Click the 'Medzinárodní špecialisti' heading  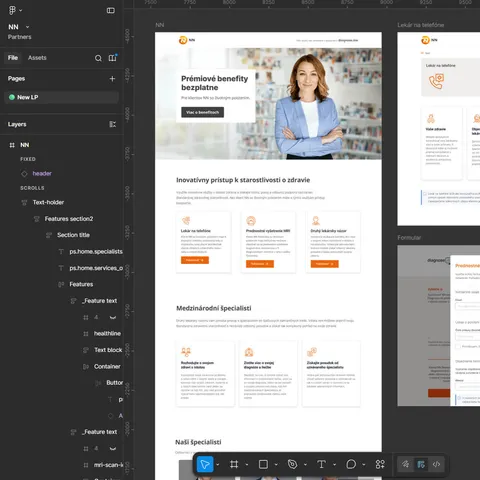click(x=214, y=308)
